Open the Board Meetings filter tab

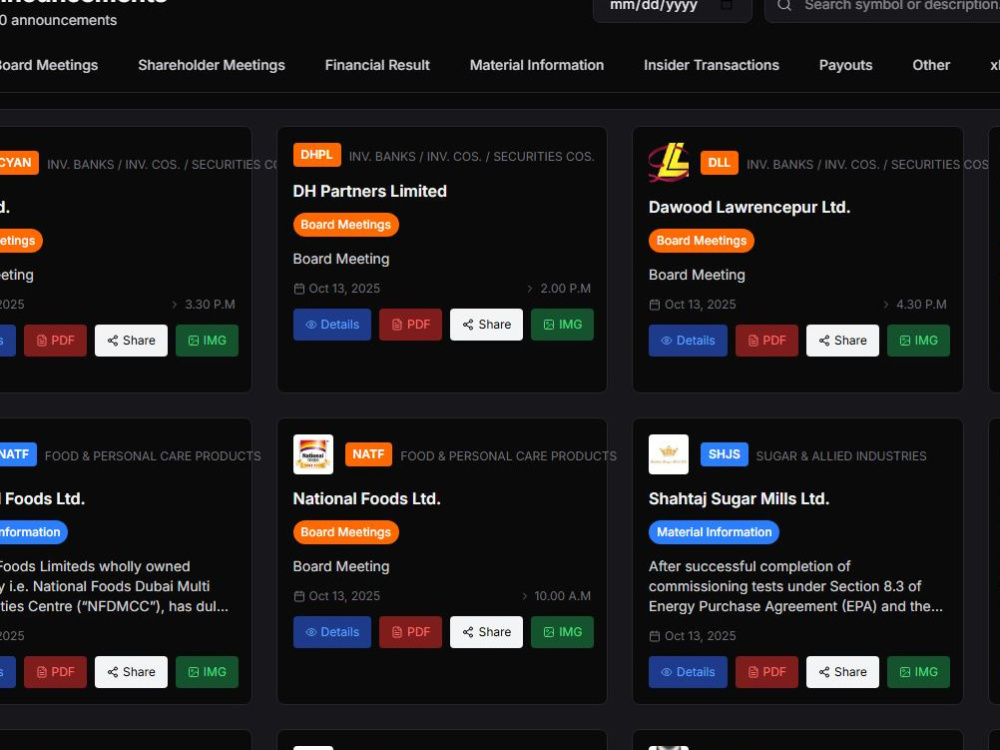click(48, 65)
